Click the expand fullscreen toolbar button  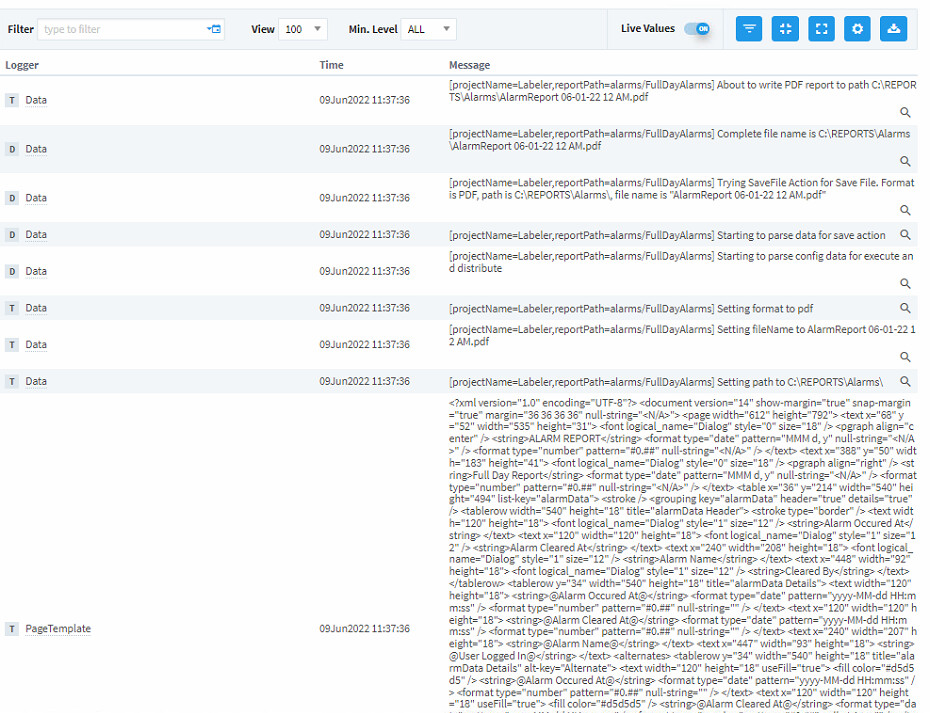click(821, 28)
